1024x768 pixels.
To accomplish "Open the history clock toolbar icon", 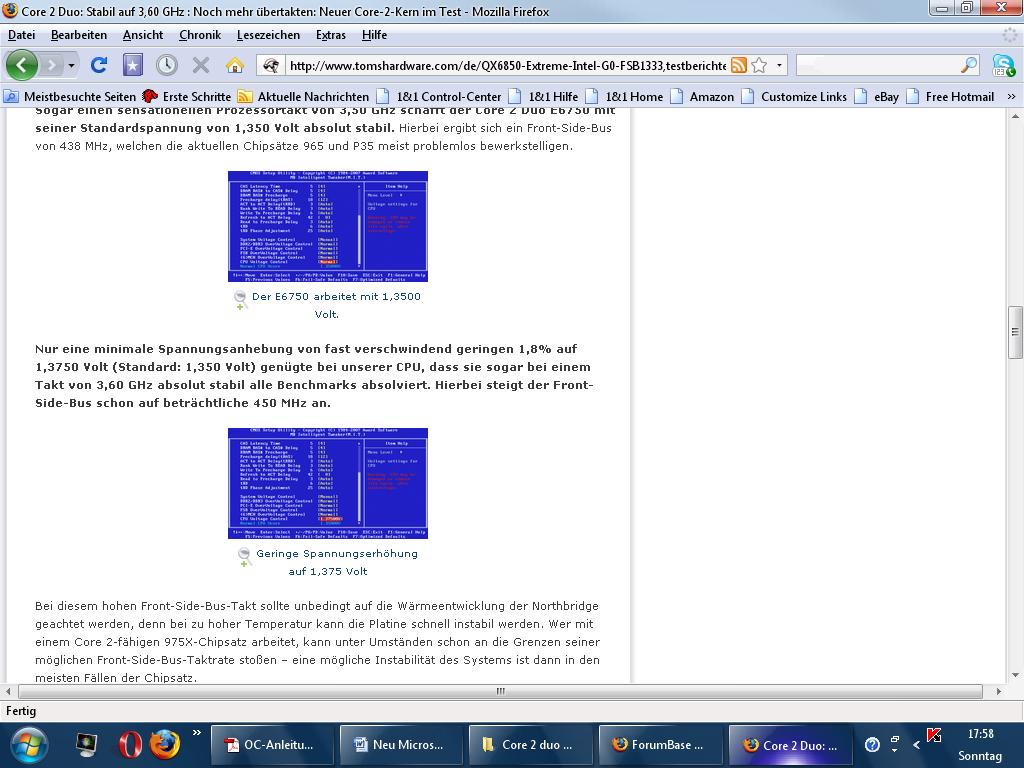I will point(167,65).
